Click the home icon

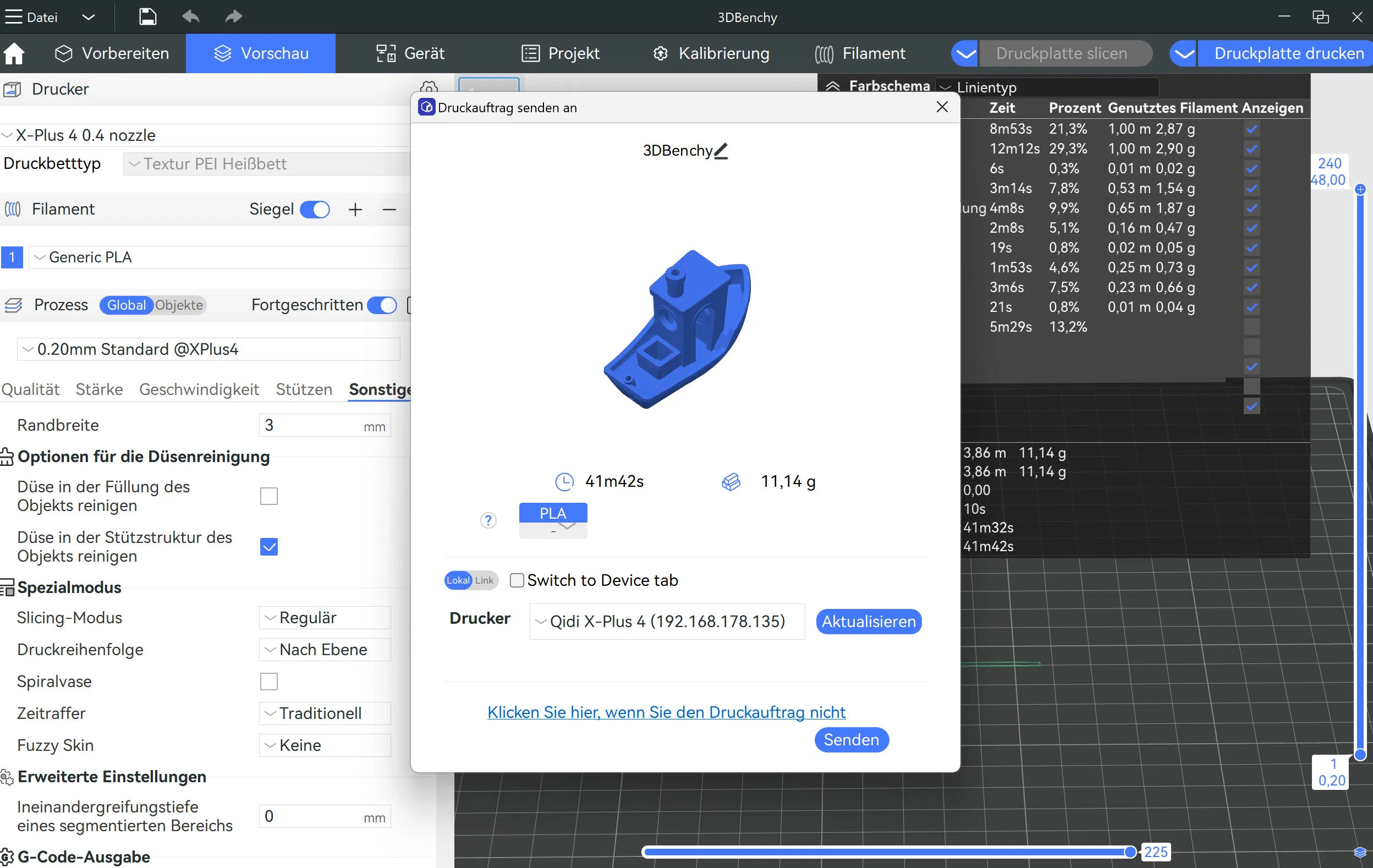coord(14,53)
